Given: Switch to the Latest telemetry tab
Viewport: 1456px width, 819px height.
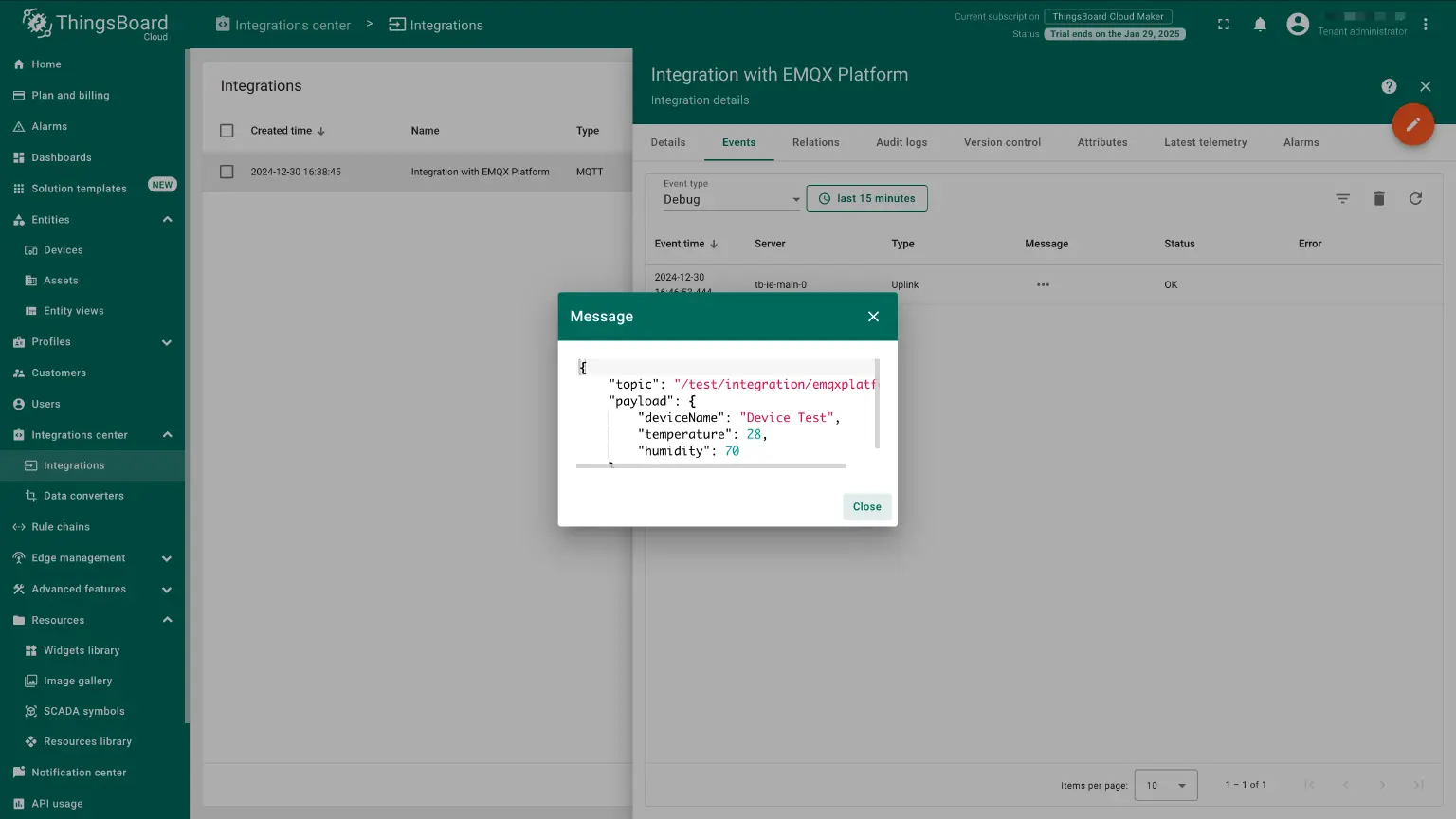Looking at the screenshot, I should coord(1205,142).
